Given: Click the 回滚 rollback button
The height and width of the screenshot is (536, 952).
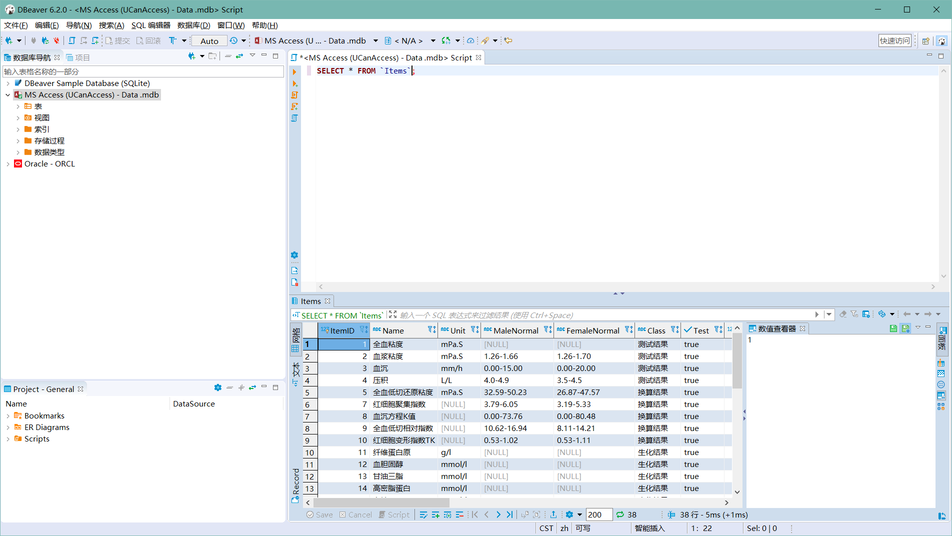Looking at the screenshot, I should coord(148,41).
